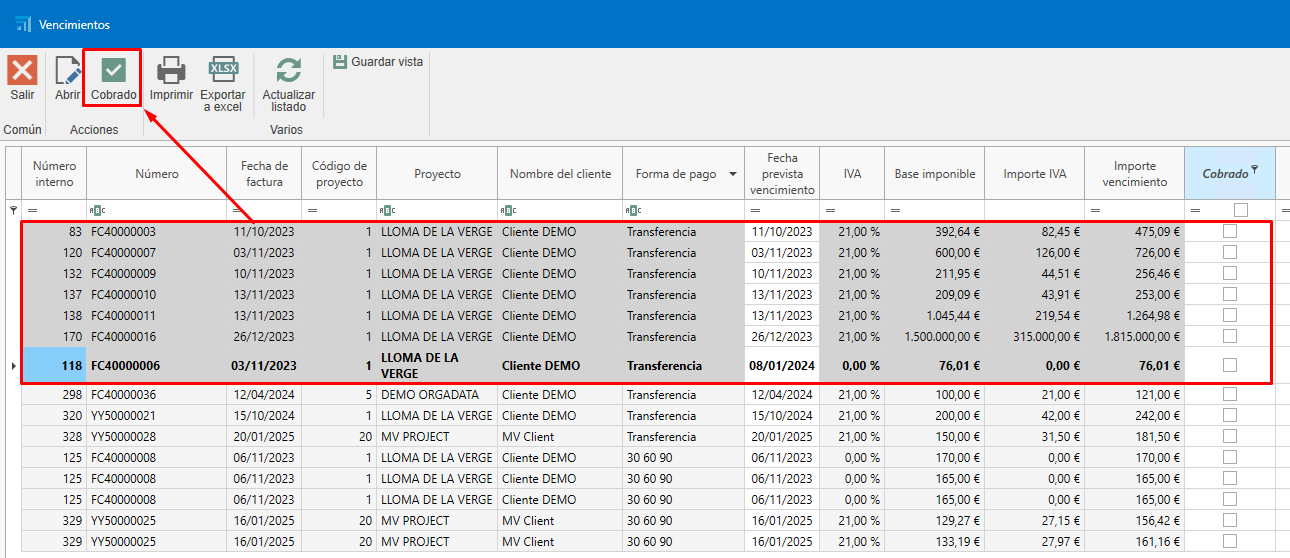1290x558 pixels.
Task: Check Cobrado box for invoice FC40000010
Action: 1230,294
